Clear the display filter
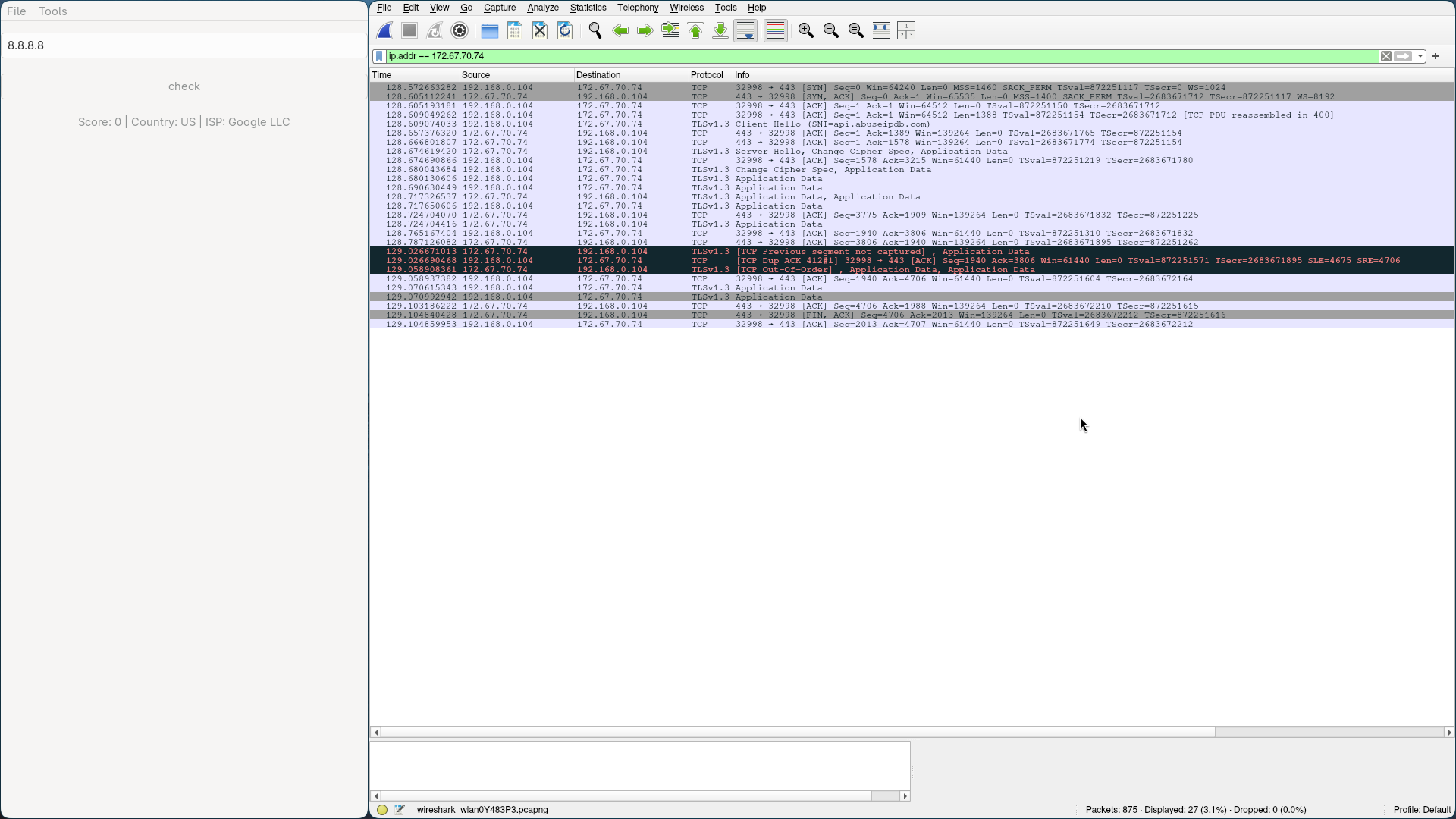This screenshot has width=1456, height=819. tap(1385, 56)
